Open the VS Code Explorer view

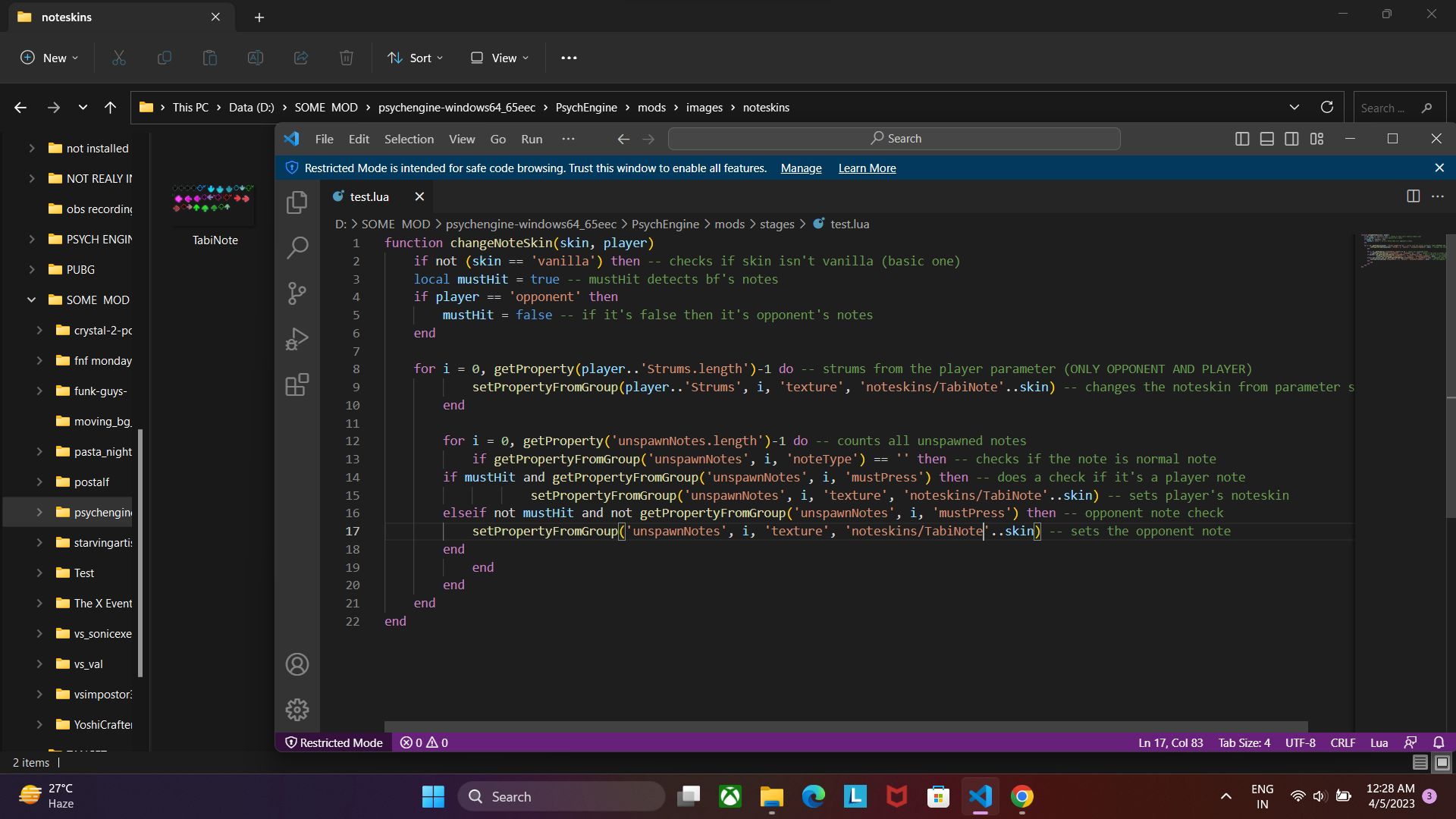pos(297,202)
